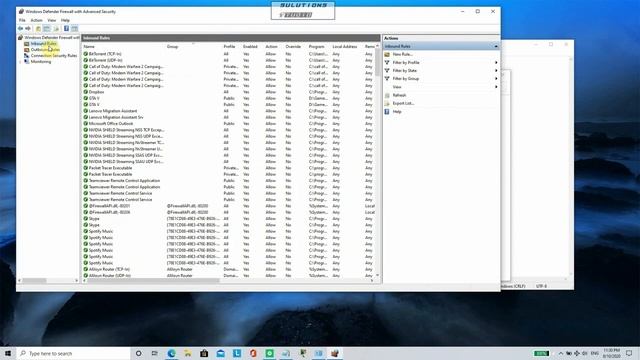The width and height of the screenshot is (640, 360).
Task: Click the Export List icon in Actions pane
Action: (x=387, y=103)
